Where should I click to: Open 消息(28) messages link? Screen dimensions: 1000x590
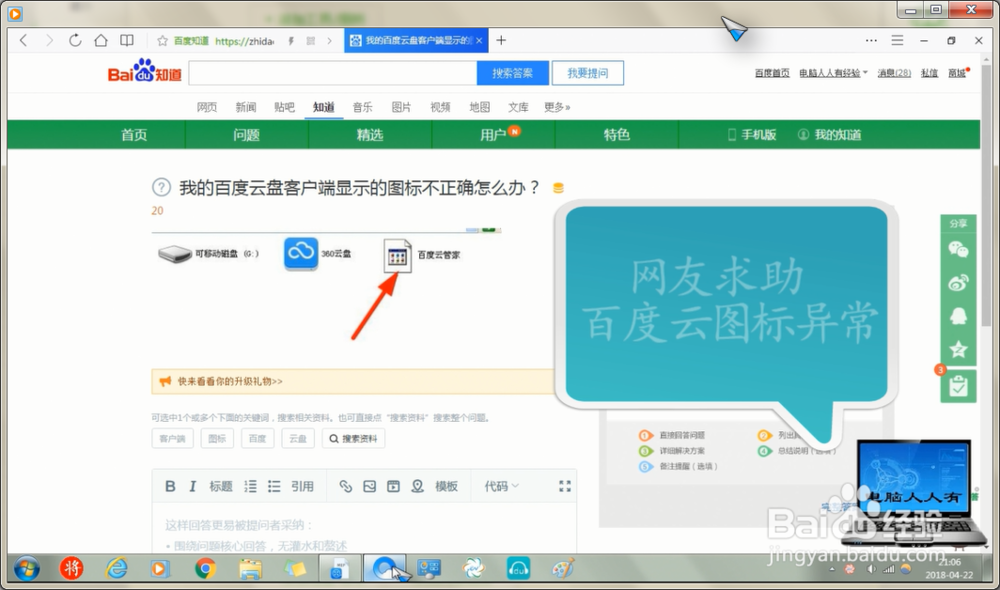coord(894,73)
